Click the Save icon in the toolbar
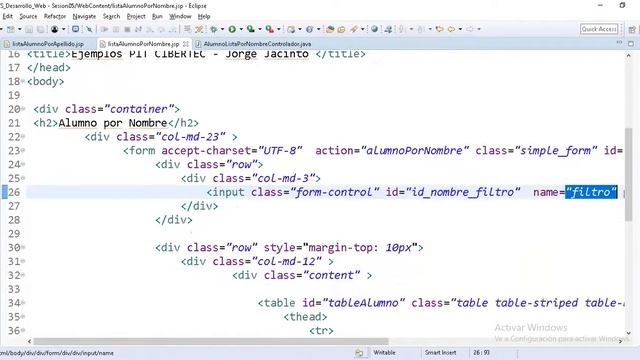 tap(29, 29)
